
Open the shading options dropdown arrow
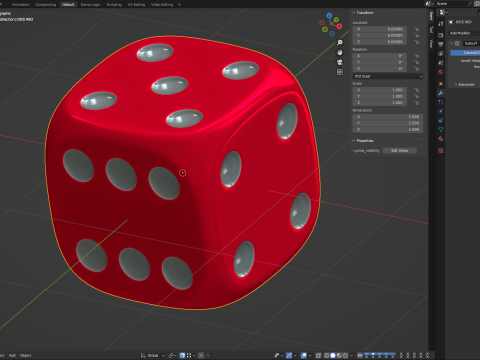(351, 355)
